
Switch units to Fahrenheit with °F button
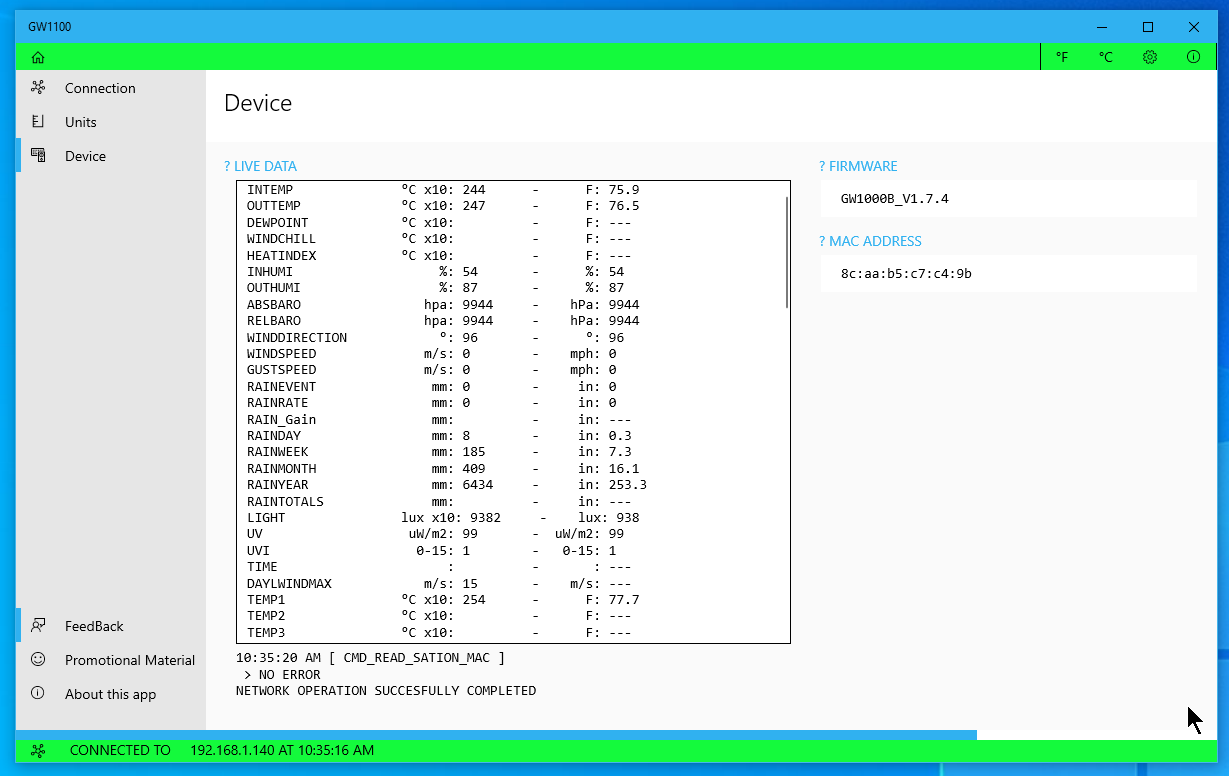tap(1062, 57)
